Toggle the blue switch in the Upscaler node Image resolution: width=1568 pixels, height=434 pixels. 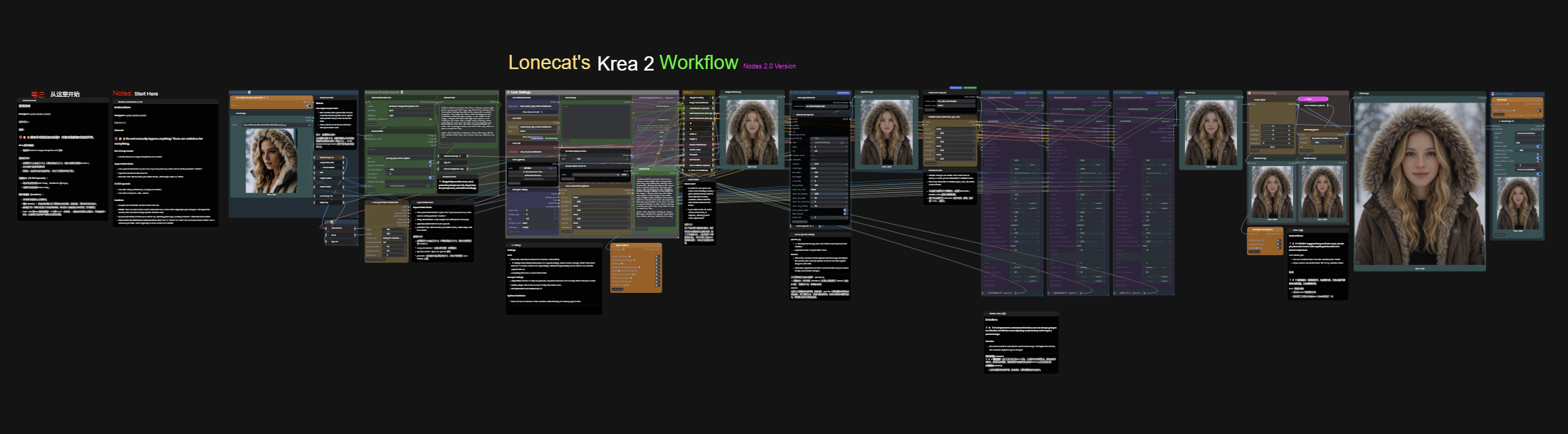(x=846, y=210)
